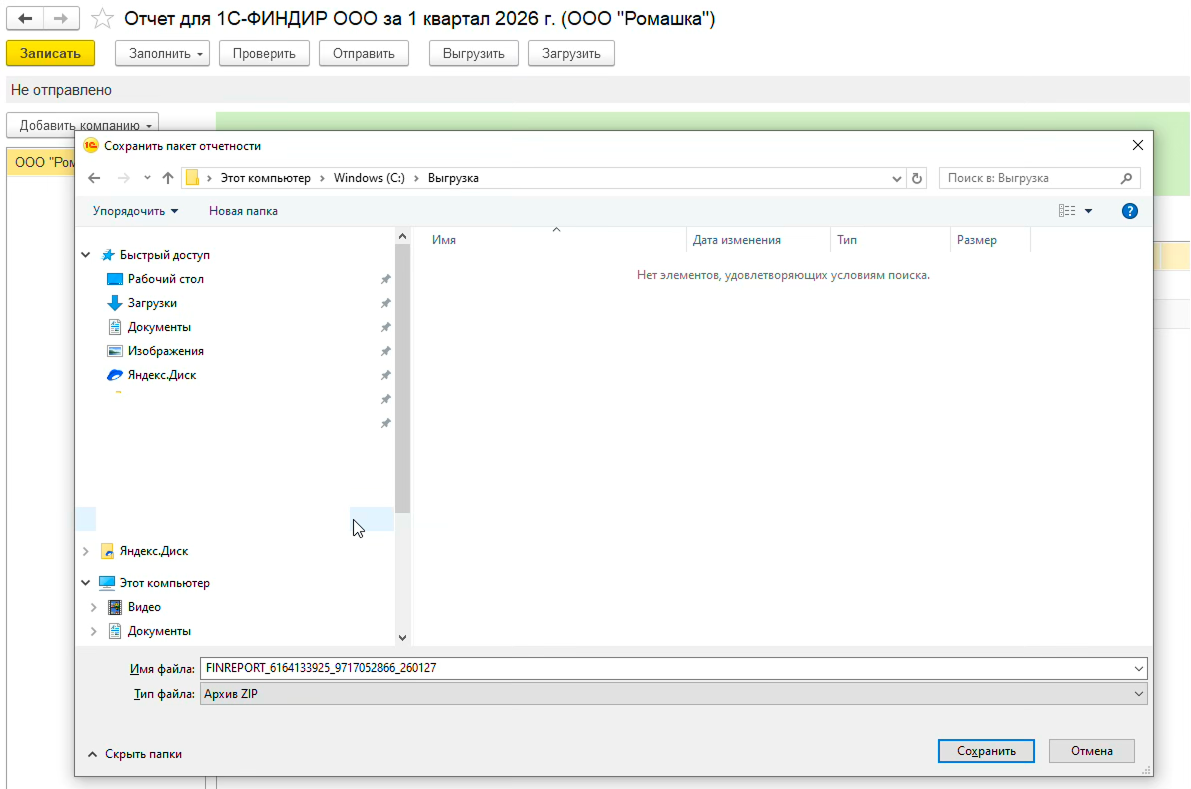Click the Сохранить button

986,751
